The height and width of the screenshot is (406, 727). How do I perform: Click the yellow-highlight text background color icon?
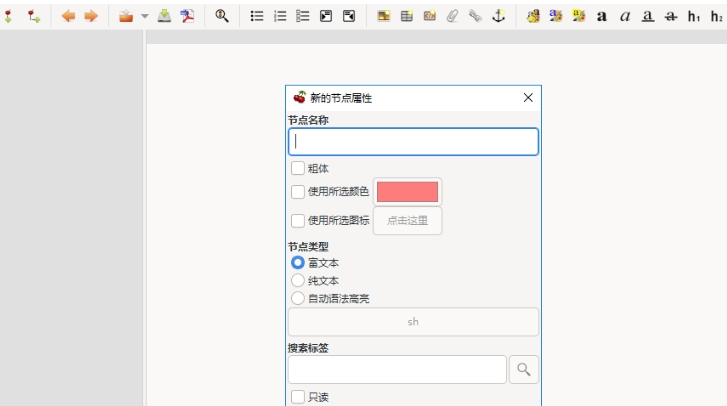point(579,16)
